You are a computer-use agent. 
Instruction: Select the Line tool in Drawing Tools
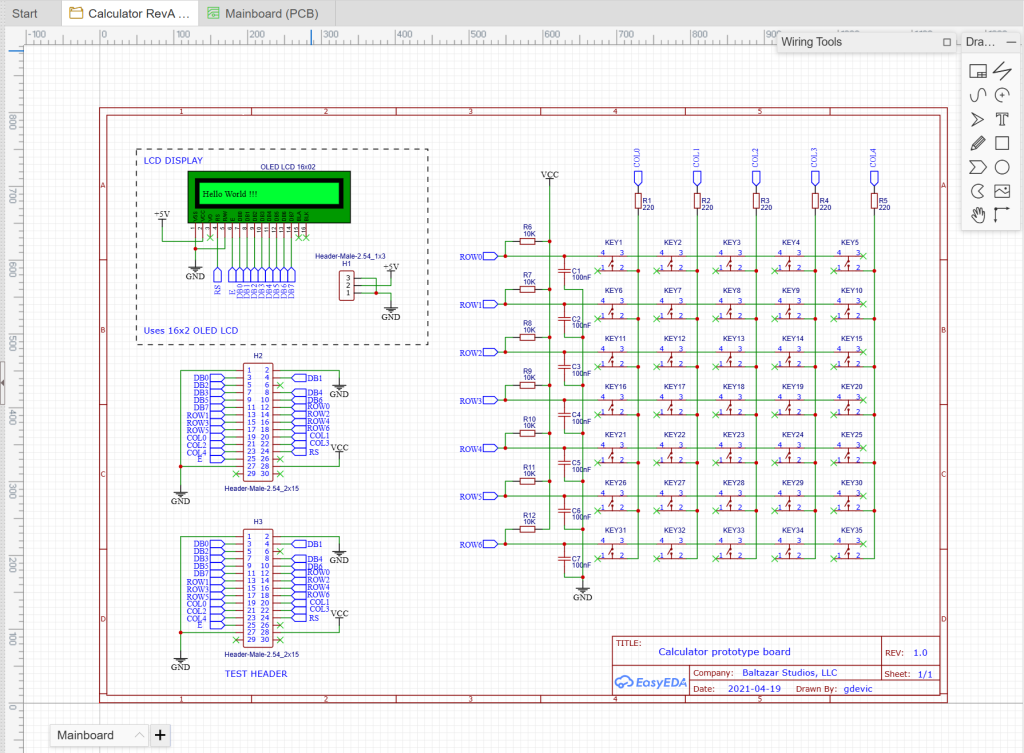pos(1002,71)
